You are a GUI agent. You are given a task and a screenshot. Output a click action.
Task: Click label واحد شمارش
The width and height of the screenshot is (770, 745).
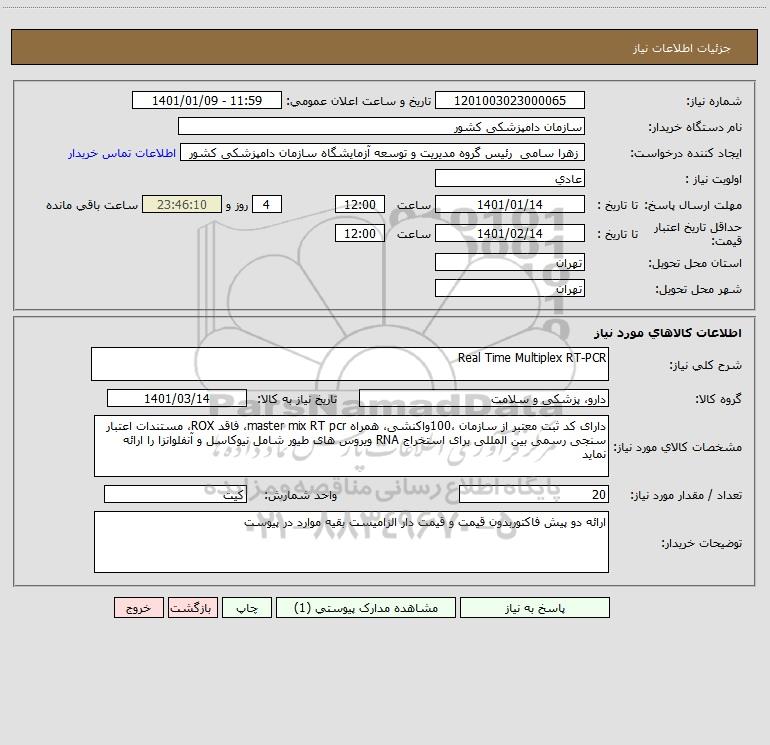301,495
